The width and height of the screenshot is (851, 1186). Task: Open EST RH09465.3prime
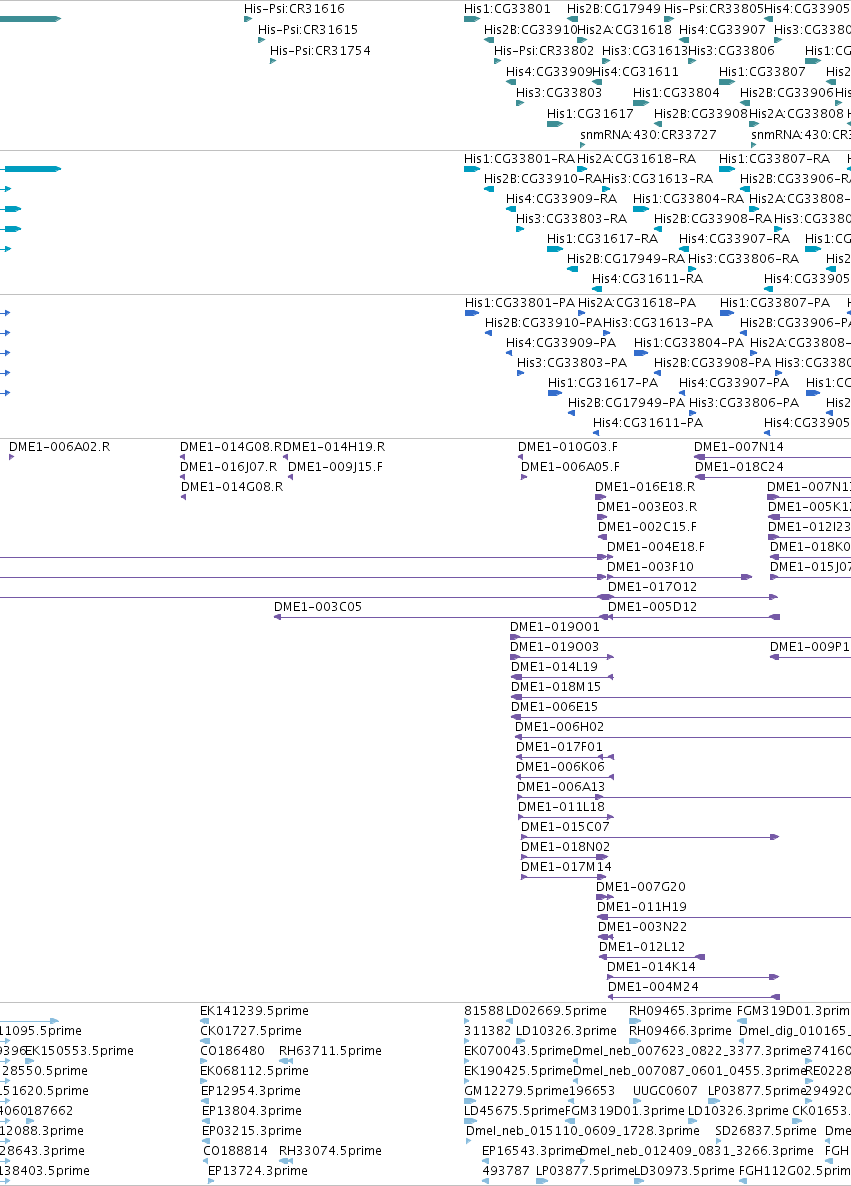680,1011
